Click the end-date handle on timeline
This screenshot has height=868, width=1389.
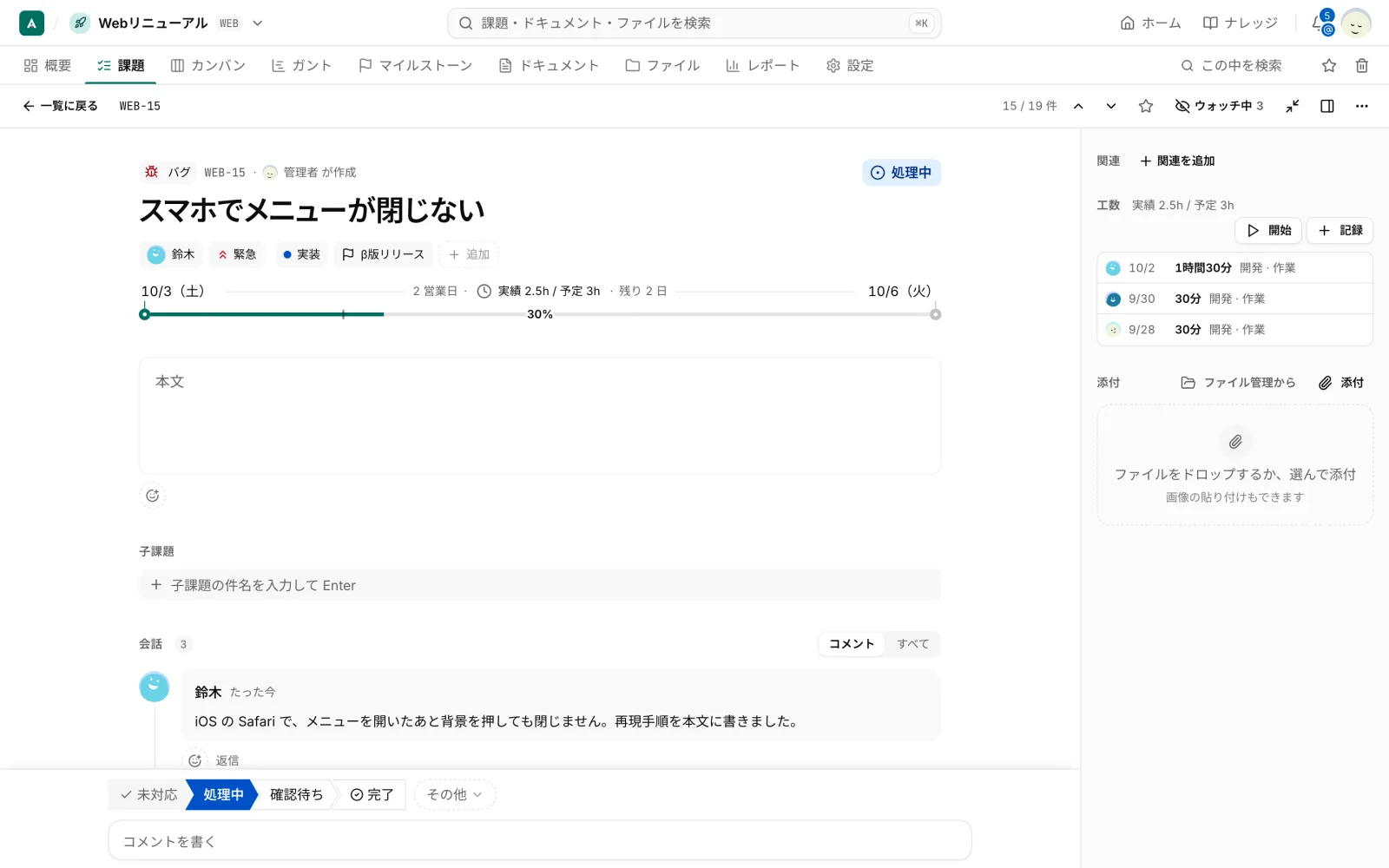[x=935, y=314]
